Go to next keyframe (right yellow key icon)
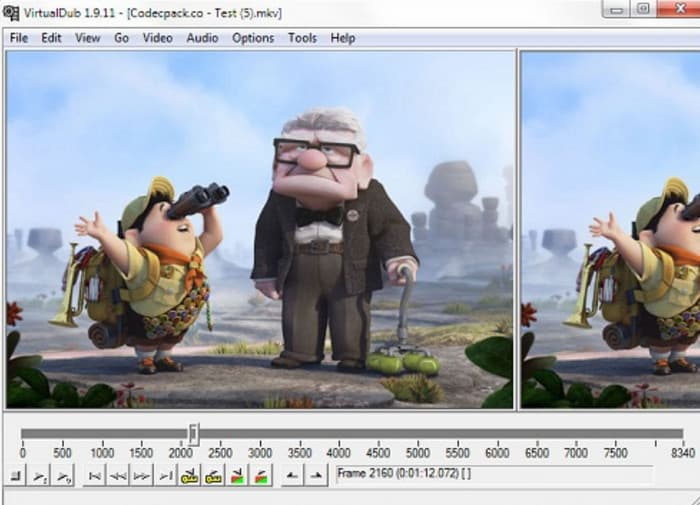 (x=213, y=476)
